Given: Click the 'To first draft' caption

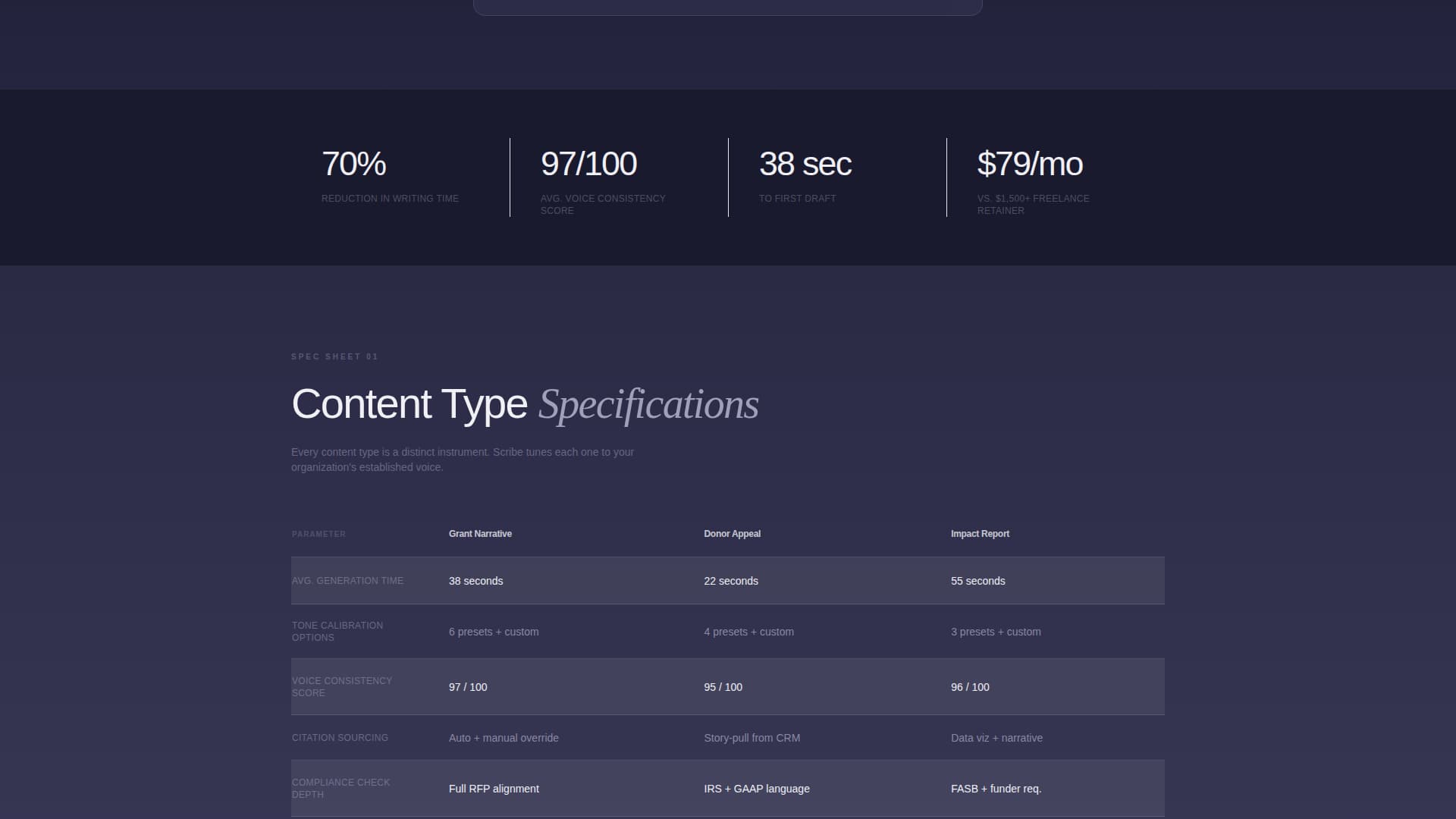Looking at the screenshot, I should 797,199.
